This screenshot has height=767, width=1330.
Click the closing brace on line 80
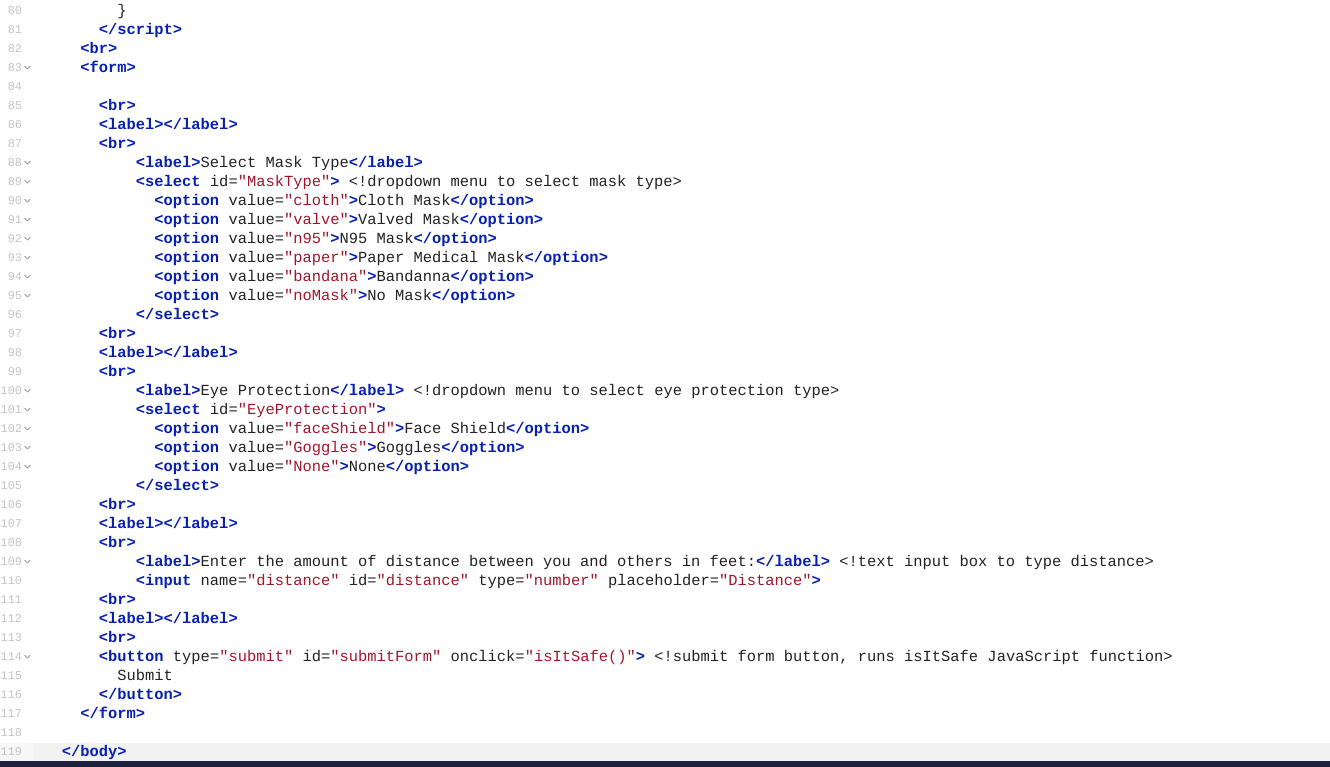click(x=122, y=11)
